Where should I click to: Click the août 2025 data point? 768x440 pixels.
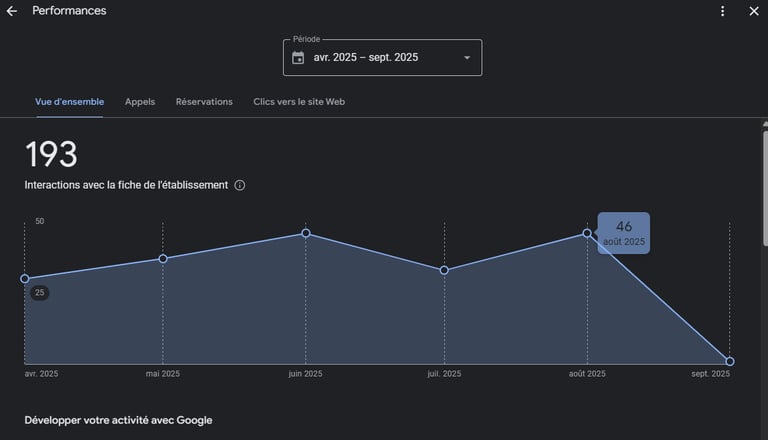[x=587, y=233]
